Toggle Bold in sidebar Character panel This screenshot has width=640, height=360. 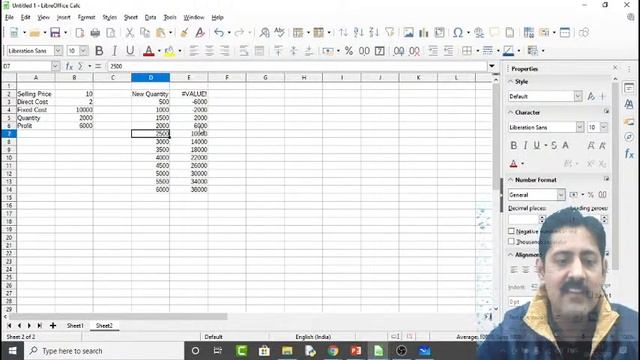point(513,145)
